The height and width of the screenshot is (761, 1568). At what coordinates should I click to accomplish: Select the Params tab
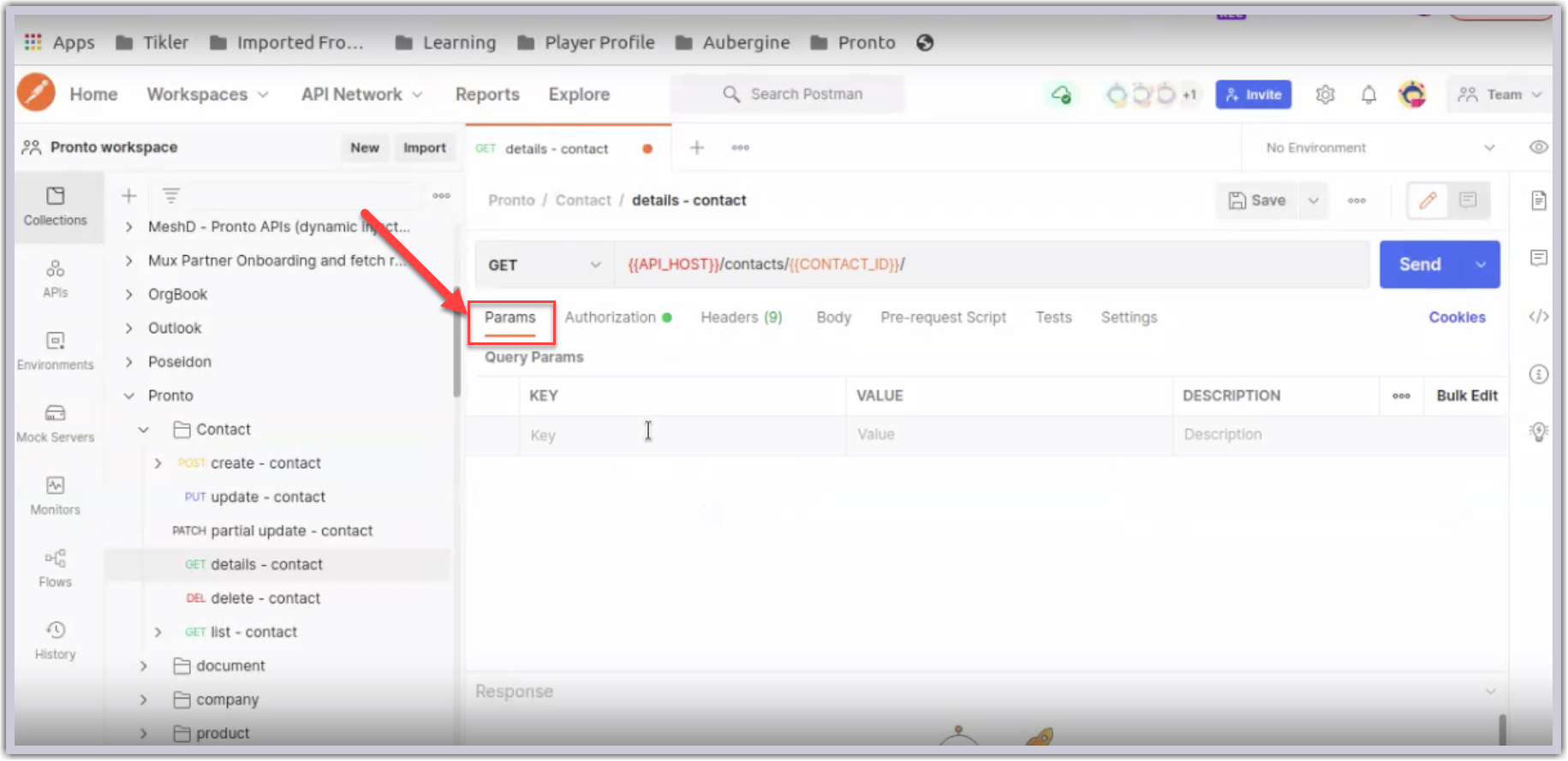(x=510, y=318)
